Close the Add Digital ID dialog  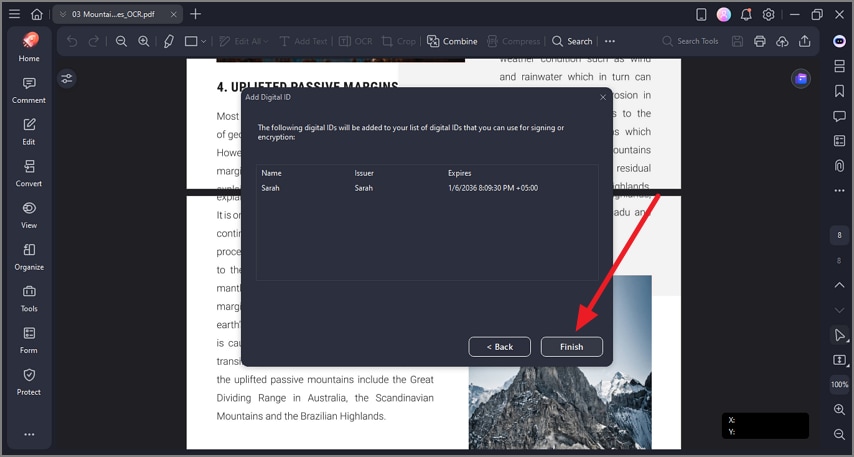[603, 98]
